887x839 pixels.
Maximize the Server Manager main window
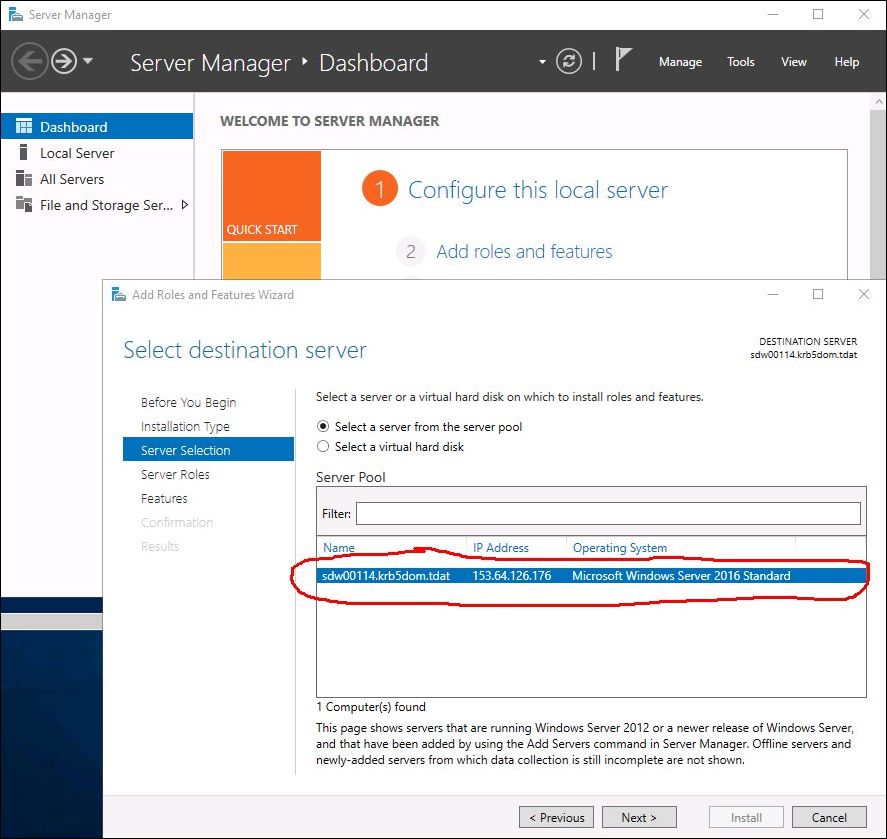click(x=818, y=14)
